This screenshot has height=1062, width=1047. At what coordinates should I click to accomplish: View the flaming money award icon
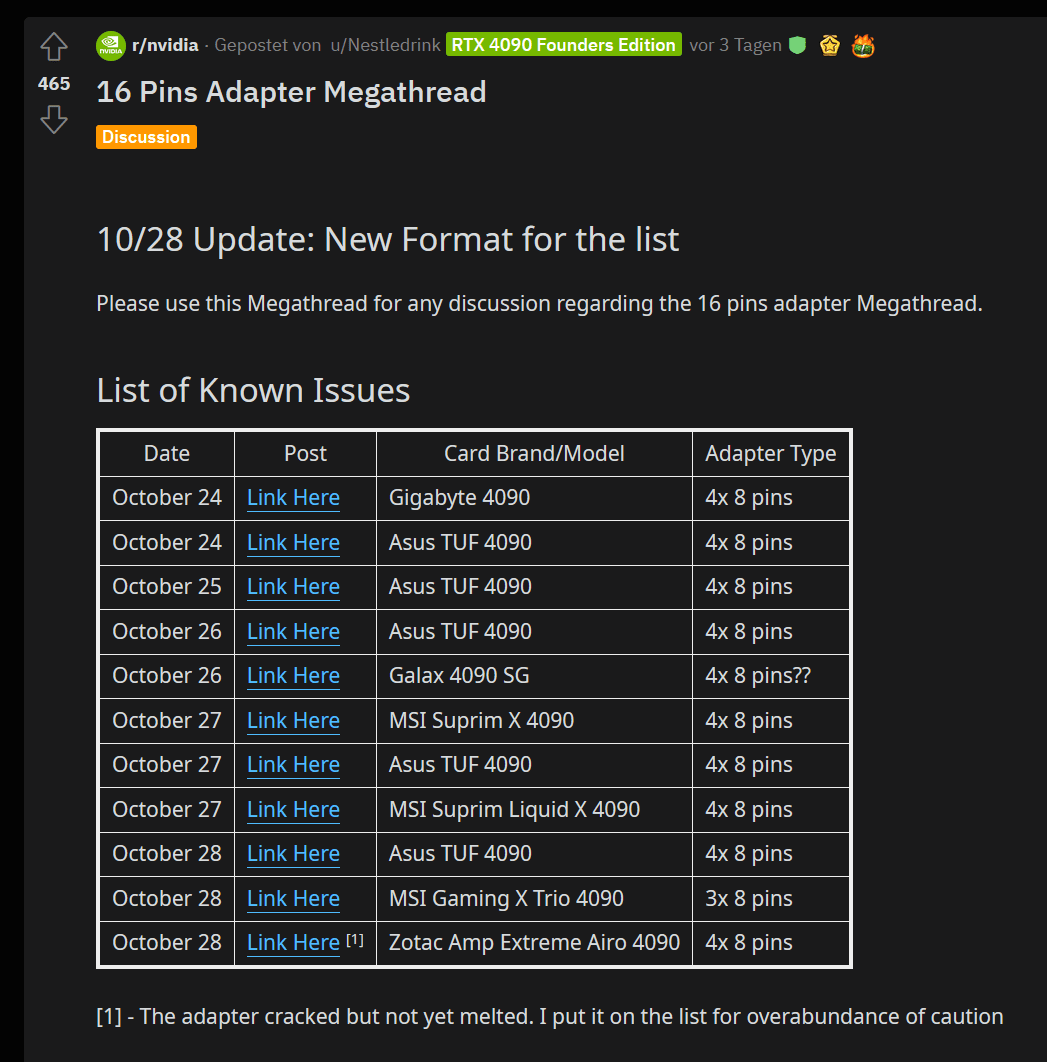tap(863, 45)
